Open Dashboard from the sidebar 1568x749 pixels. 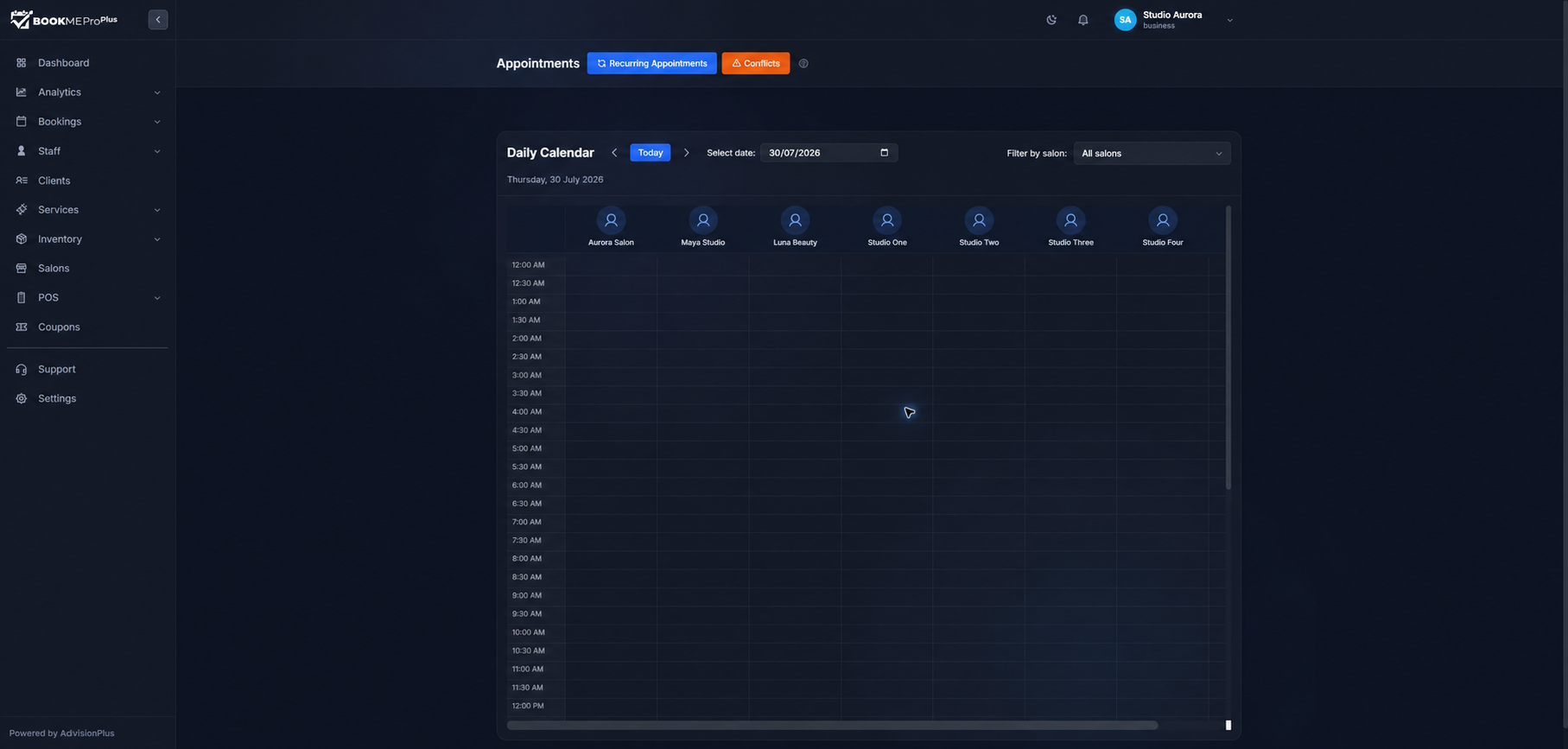pyautogui.click(x=87, y=63)
